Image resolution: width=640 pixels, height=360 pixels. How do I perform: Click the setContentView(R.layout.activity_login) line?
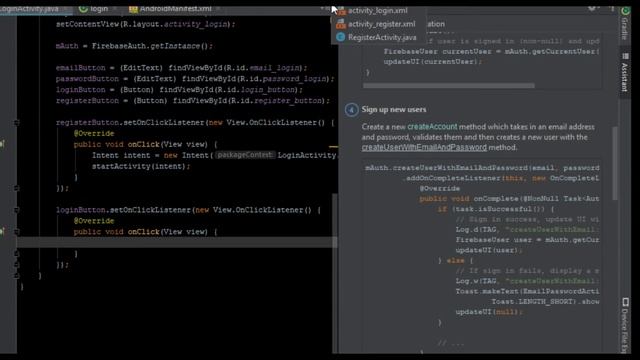146,24
